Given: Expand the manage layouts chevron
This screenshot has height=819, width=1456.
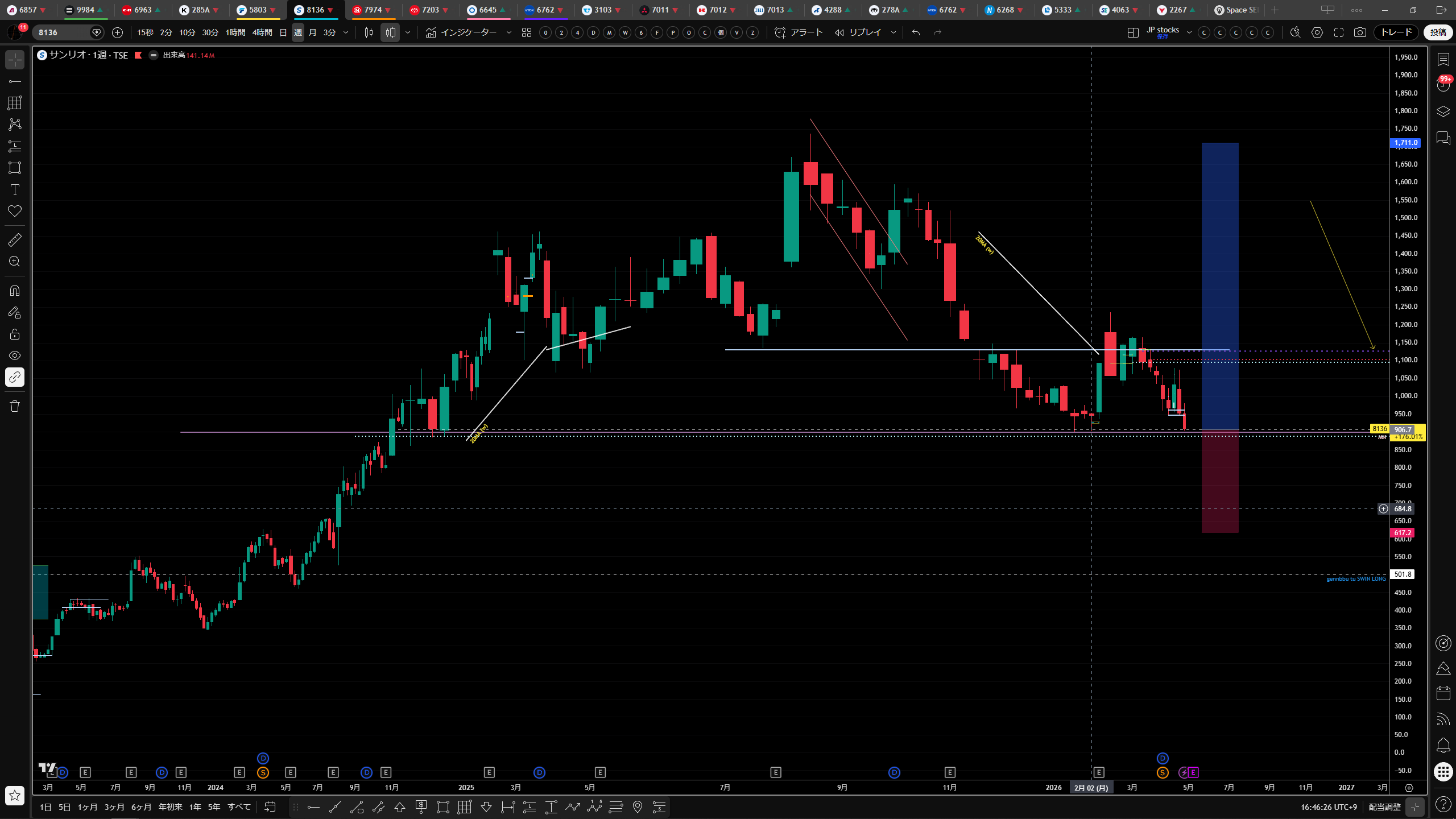Looking at the screenshot, I should [x=1189, y=32].
